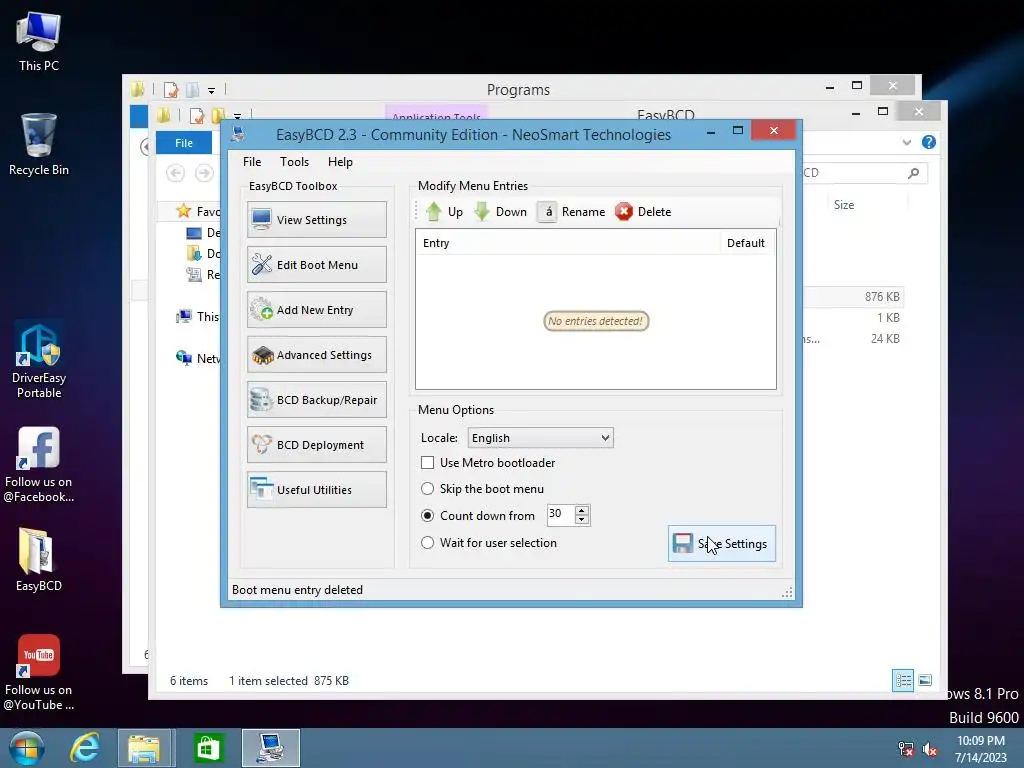
Task: Open the Windows Store taskbar icon
Action: coord(208,748)
